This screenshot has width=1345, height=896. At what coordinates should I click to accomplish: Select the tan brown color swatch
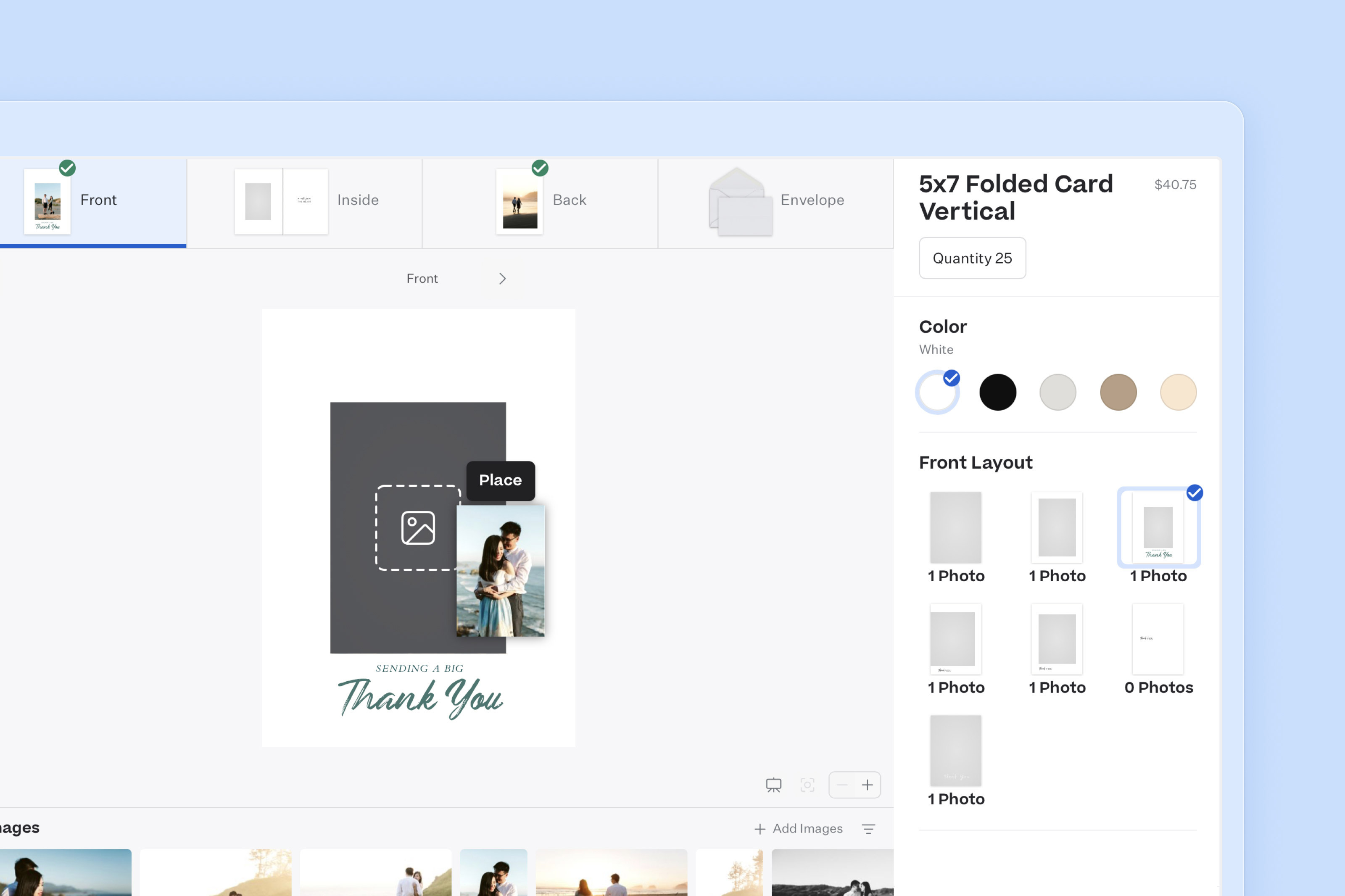(x=1118, y=393)
